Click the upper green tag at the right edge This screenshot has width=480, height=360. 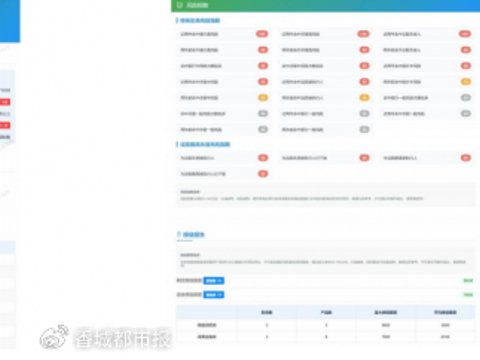click(468, 281)
